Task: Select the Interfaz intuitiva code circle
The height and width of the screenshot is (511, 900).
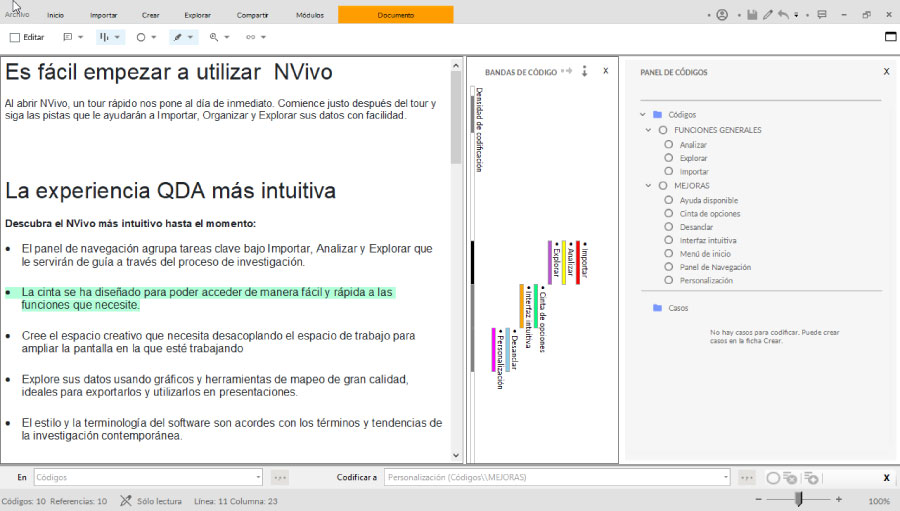Action: tap(669, 240)
